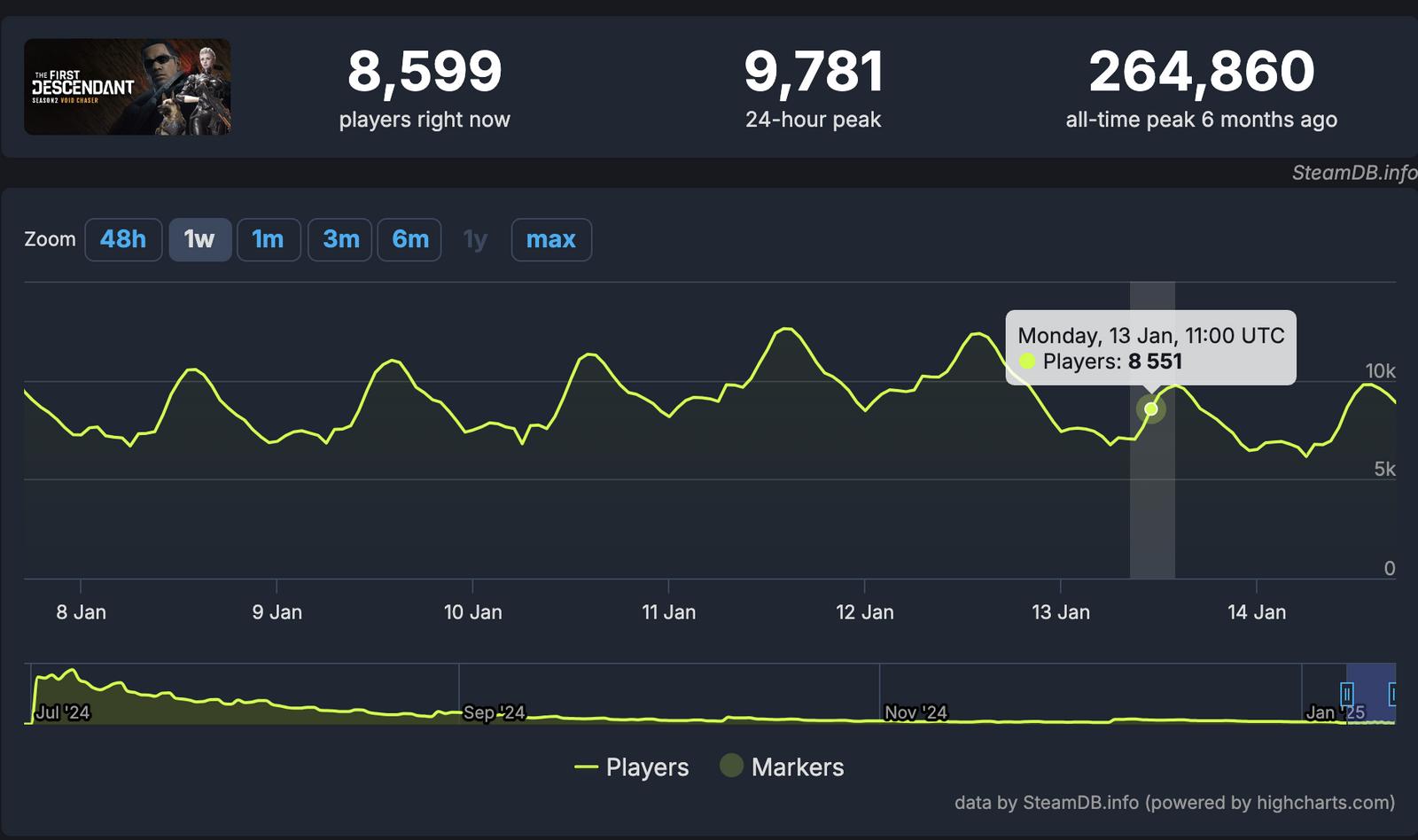Screen dimensions: 1418x840
Task: Click the 9,781 24-hour peak figure
Action: [813, 72]
